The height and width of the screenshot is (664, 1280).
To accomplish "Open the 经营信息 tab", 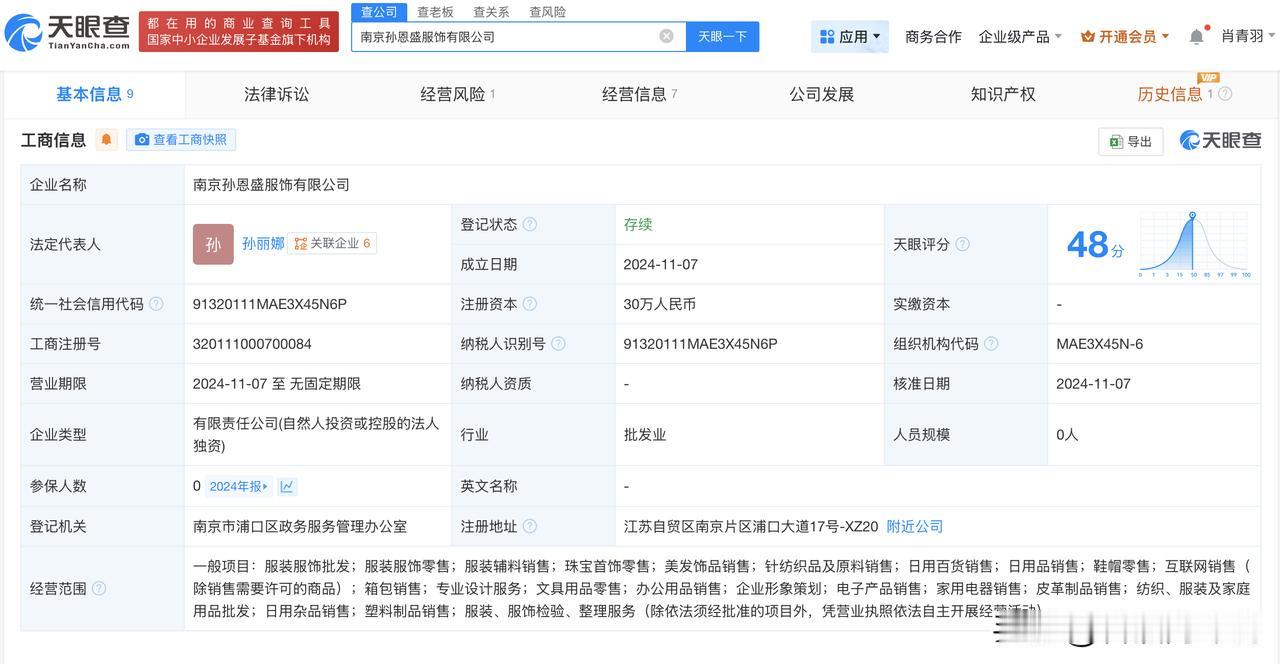I will tap(639, 94).
